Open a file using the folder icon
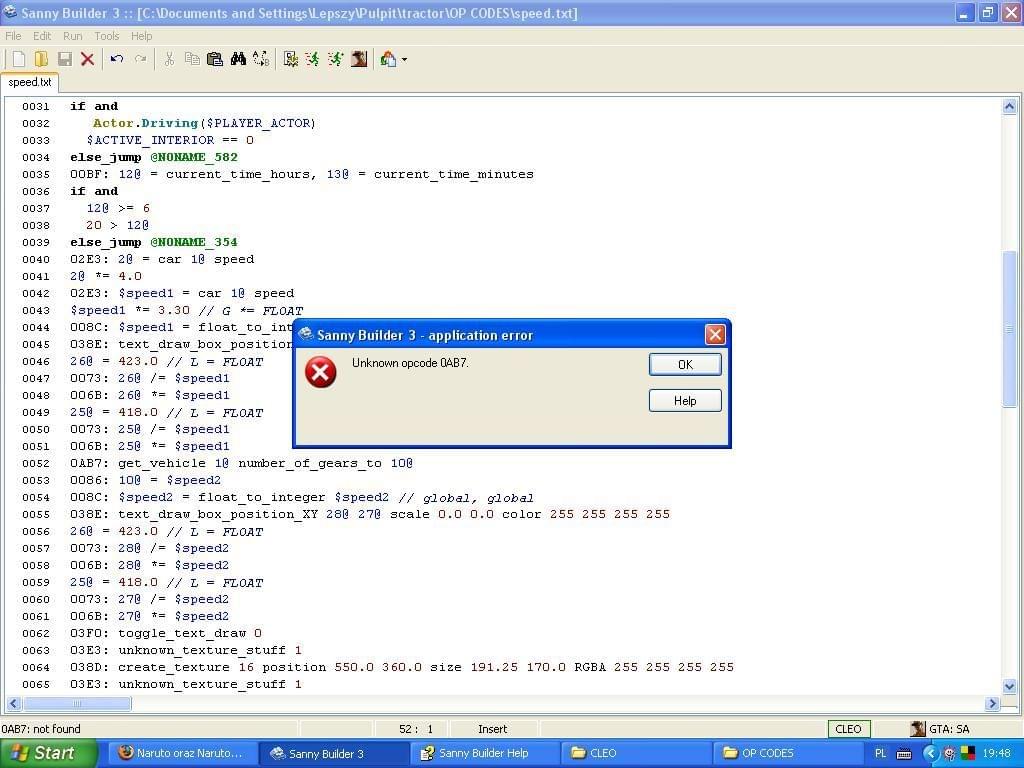Image resolution: width=1024 pixels, height=768 pixels. click(x=41, y=59)
